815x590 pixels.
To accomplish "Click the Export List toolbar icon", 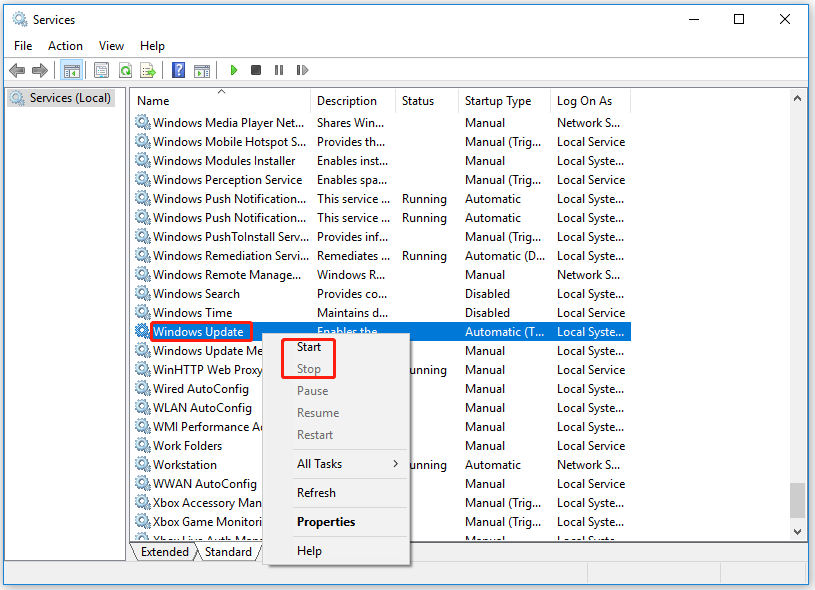I will coord(148,70).
